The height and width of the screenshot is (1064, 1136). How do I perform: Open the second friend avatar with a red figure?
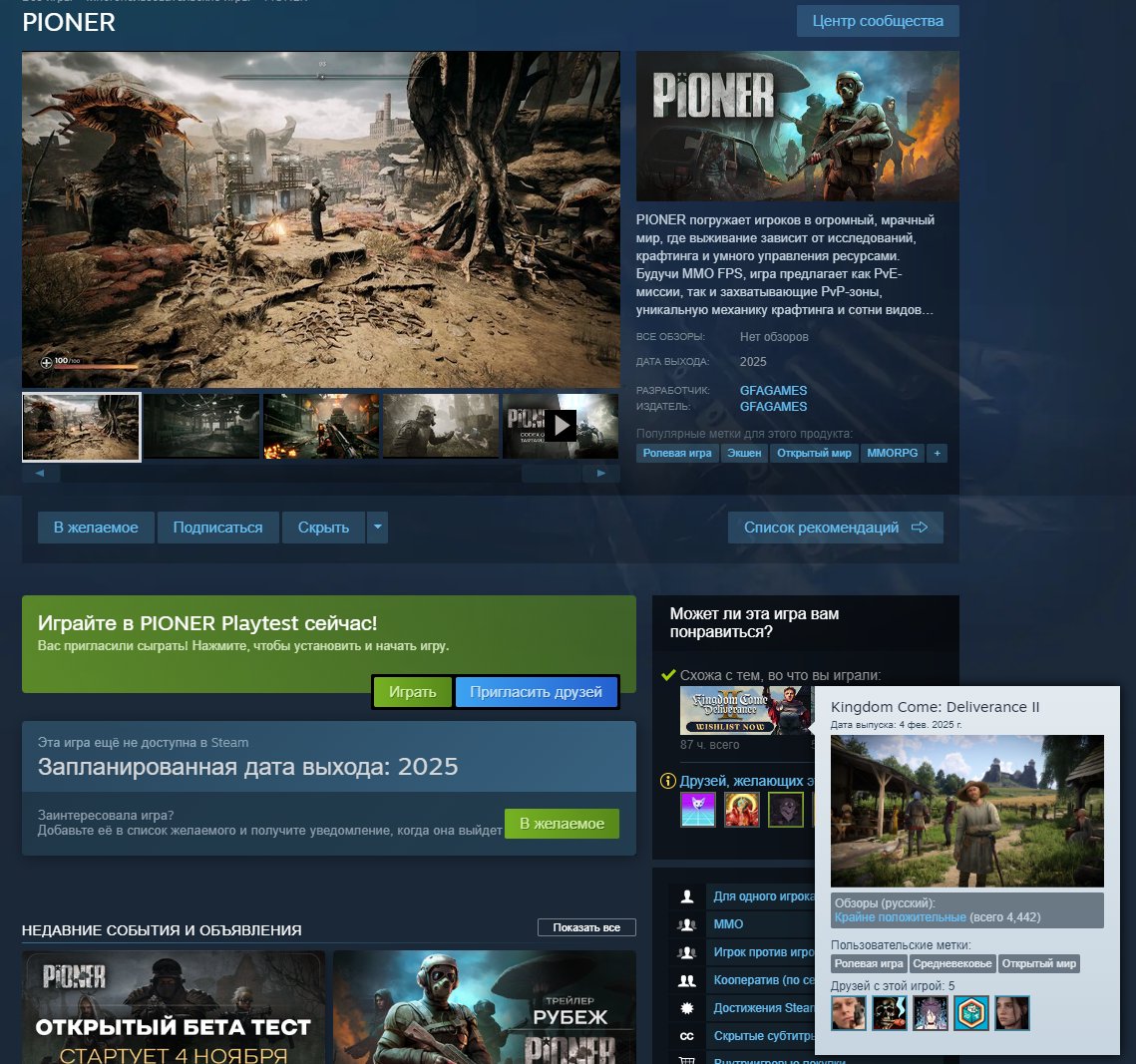click(x=742, y=809)
